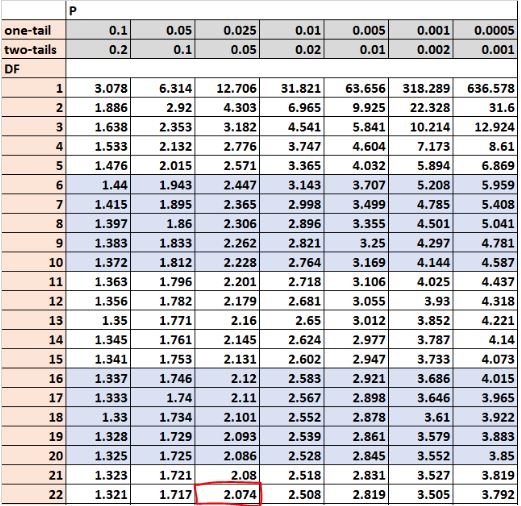Select cell 5.408 in DF 7 row
This screenshot has width=521, height=506.
[x=485, y=204]
